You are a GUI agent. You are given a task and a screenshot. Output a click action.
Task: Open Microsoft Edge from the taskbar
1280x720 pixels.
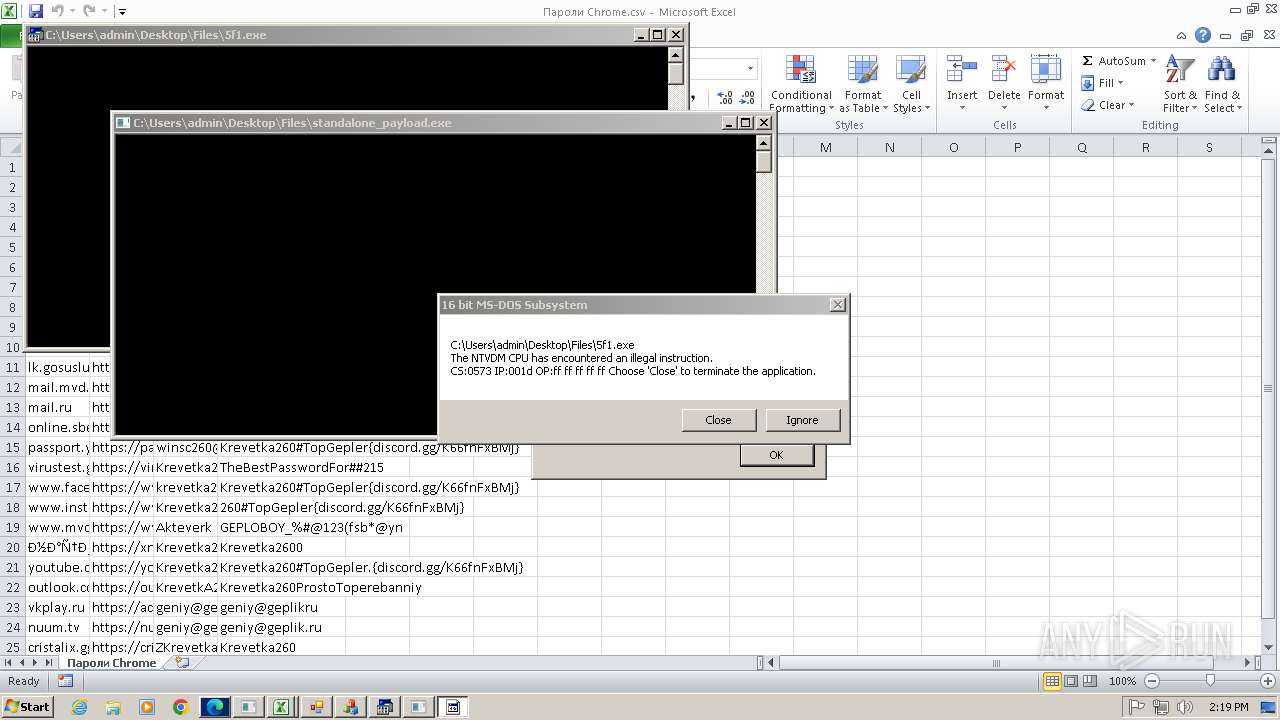(215, 707)
